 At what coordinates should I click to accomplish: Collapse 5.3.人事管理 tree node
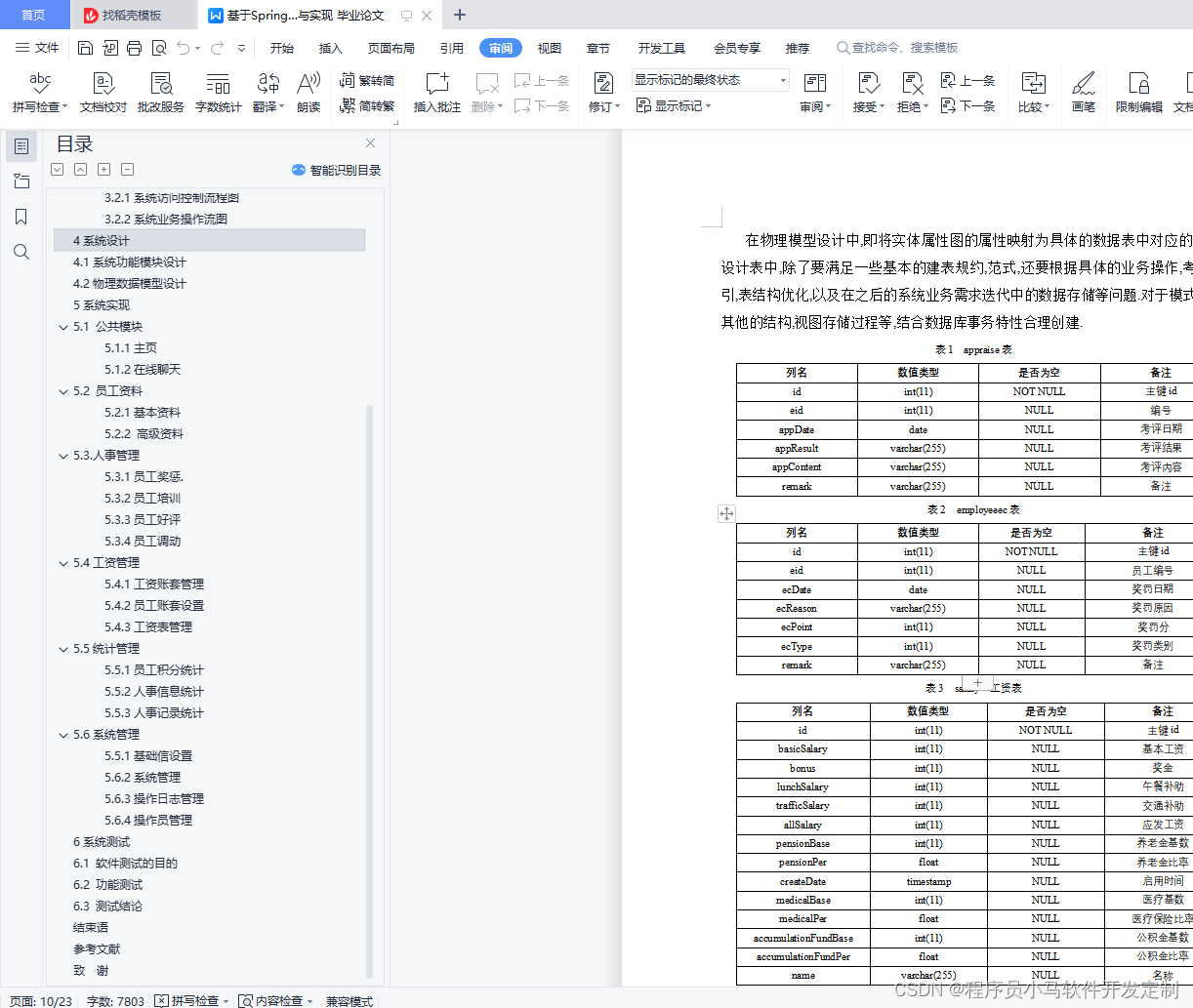click(x=63, y=456)
